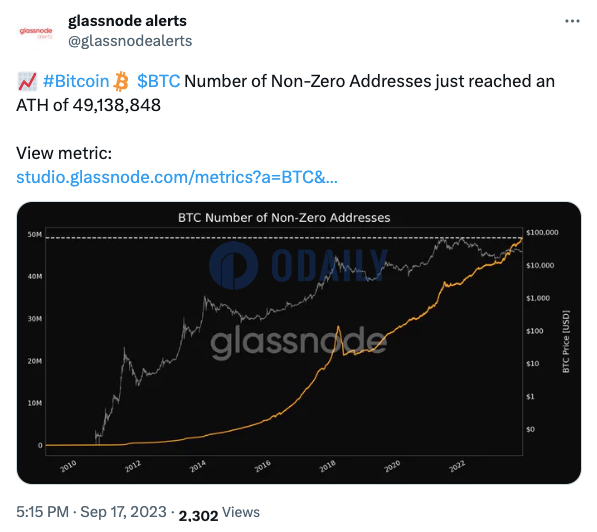This screenshot has width=597, height=532.
Task: Click the glassnode alerts profile avatar
Action: click(36, 32)
